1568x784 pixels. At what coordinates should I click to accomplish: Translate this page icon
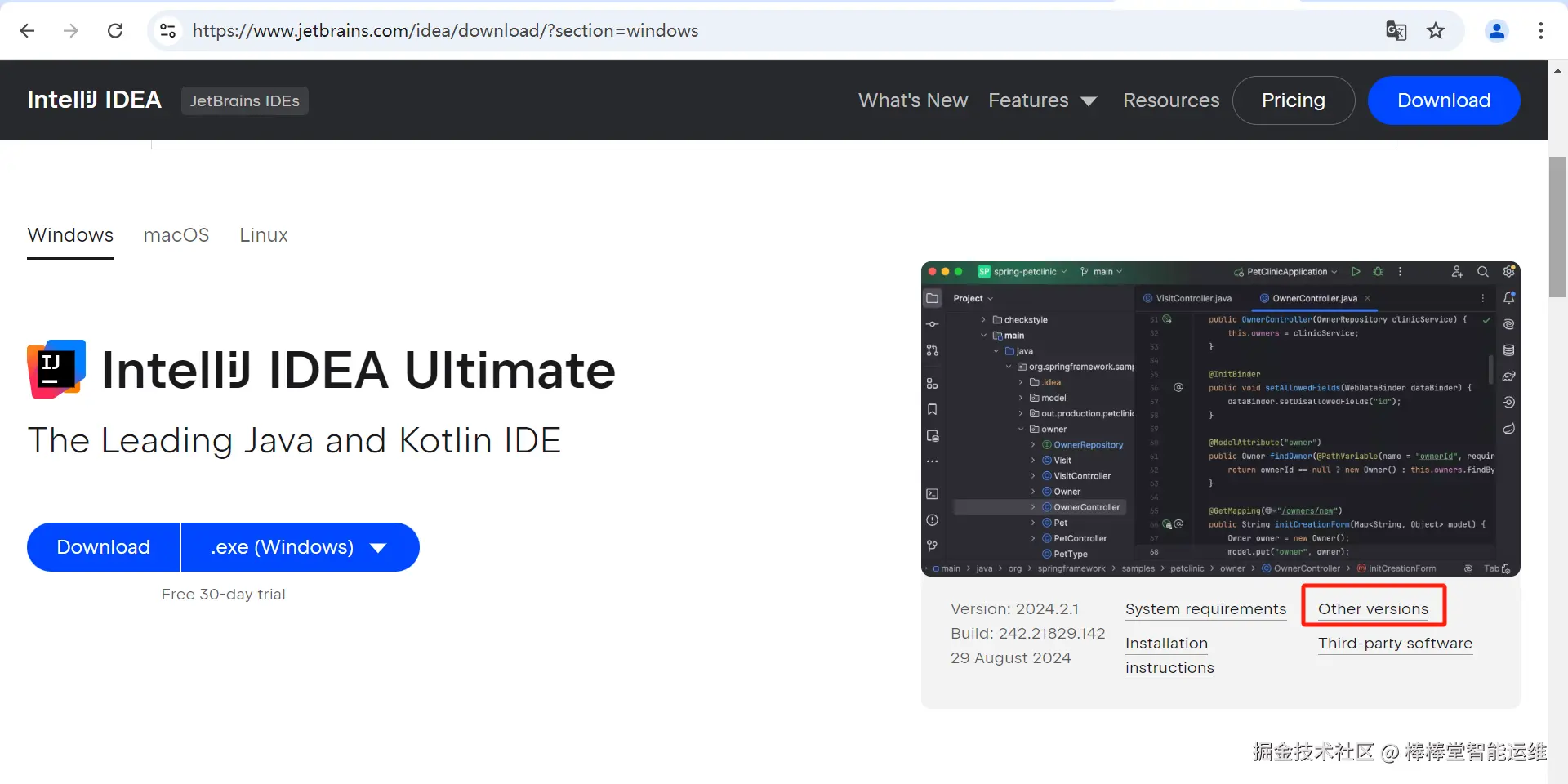click(1396, 31)
